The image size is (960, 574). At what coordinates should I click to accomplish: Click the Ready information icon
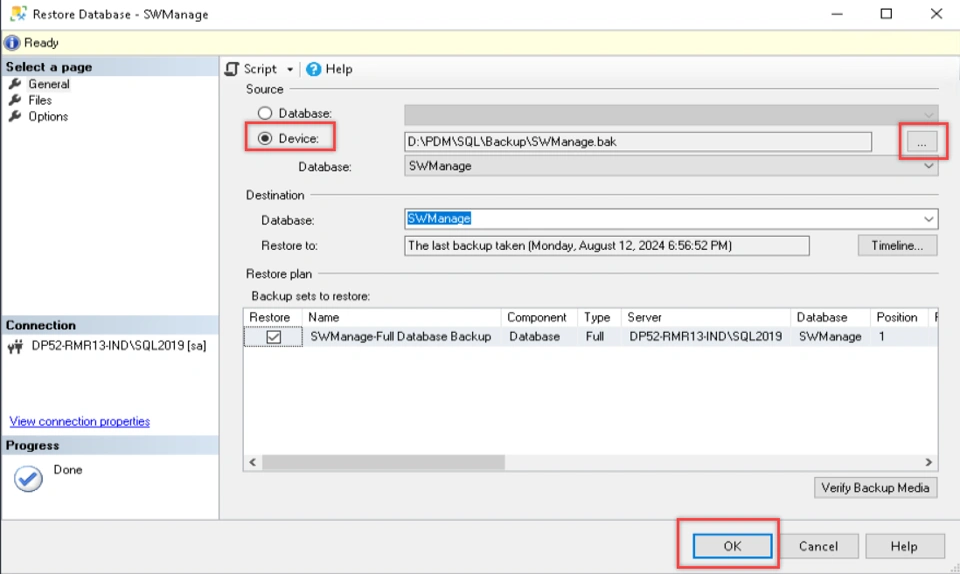(12, 43)
